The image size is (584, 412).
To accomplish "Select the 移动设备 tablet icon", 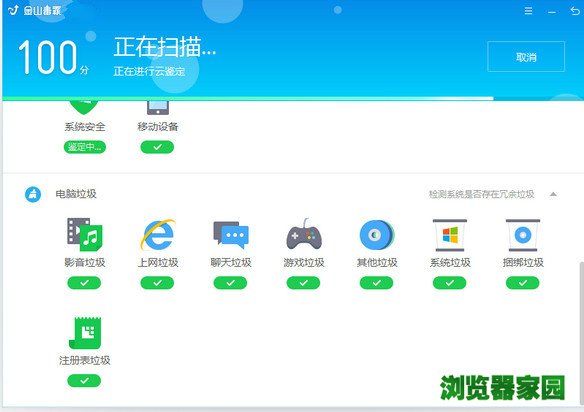I will pyautogui.click(x=158, y=108).
